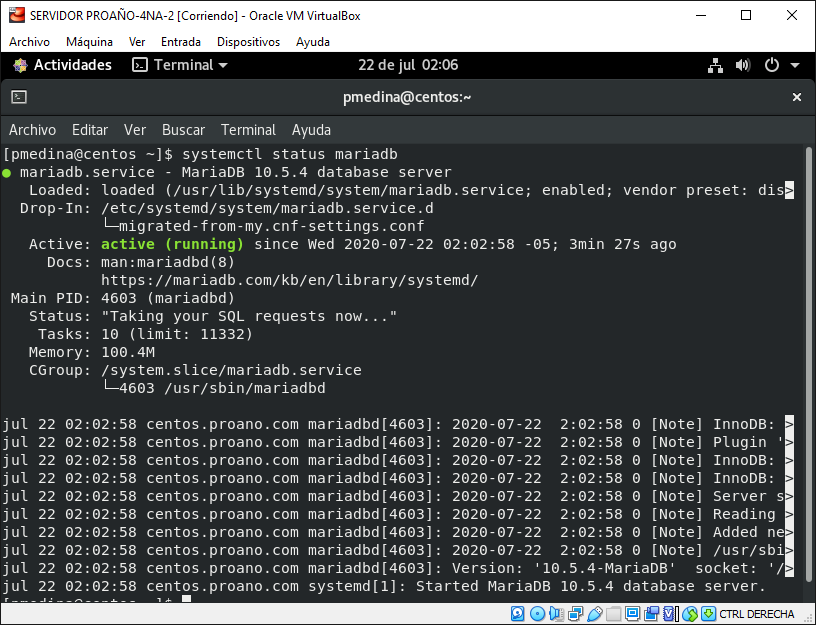Close the pmedina@centos terminal window
816x625 pixels.
coord(797,97)
